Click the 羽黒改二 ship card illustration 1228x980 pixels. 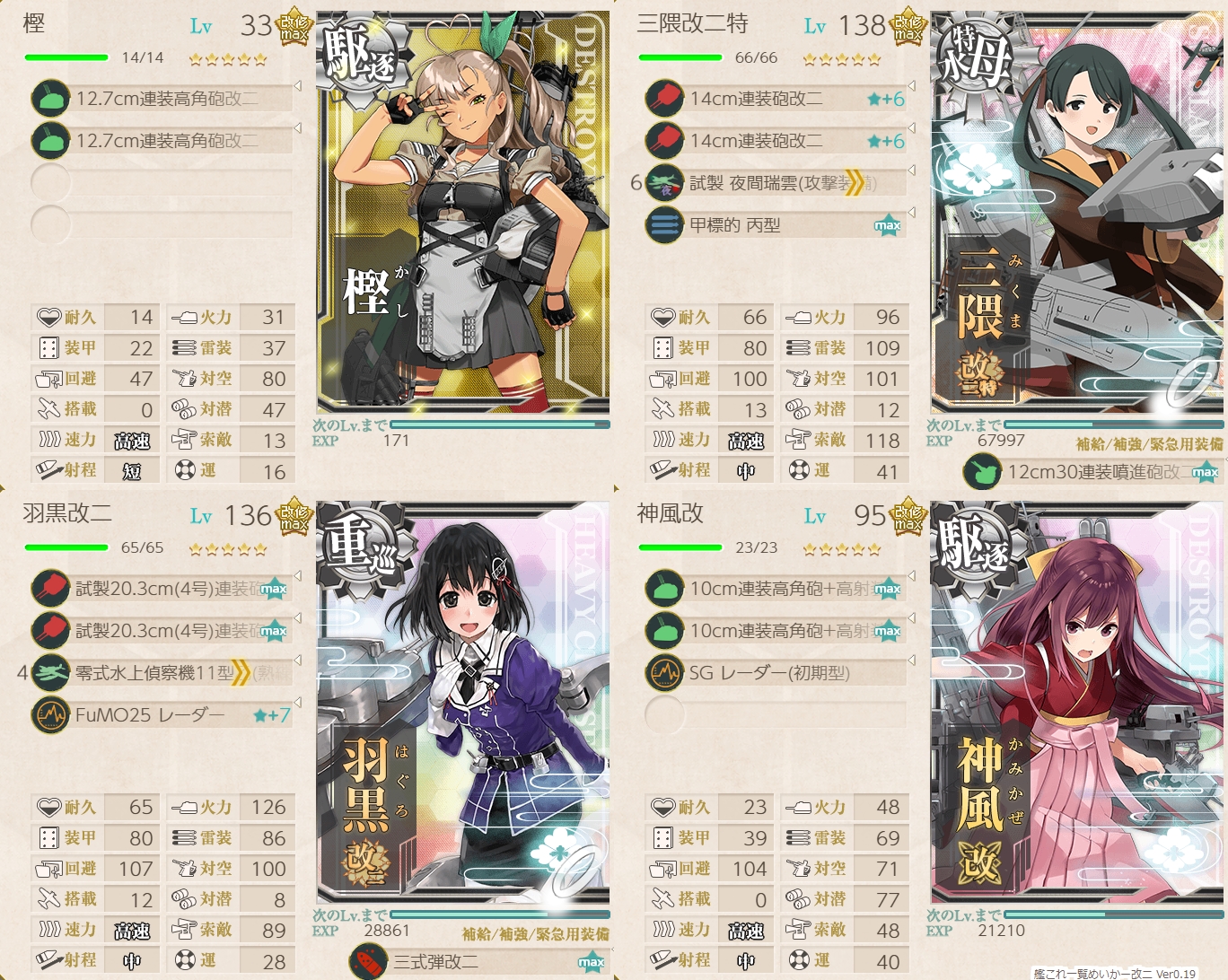(x=463, y=702)
